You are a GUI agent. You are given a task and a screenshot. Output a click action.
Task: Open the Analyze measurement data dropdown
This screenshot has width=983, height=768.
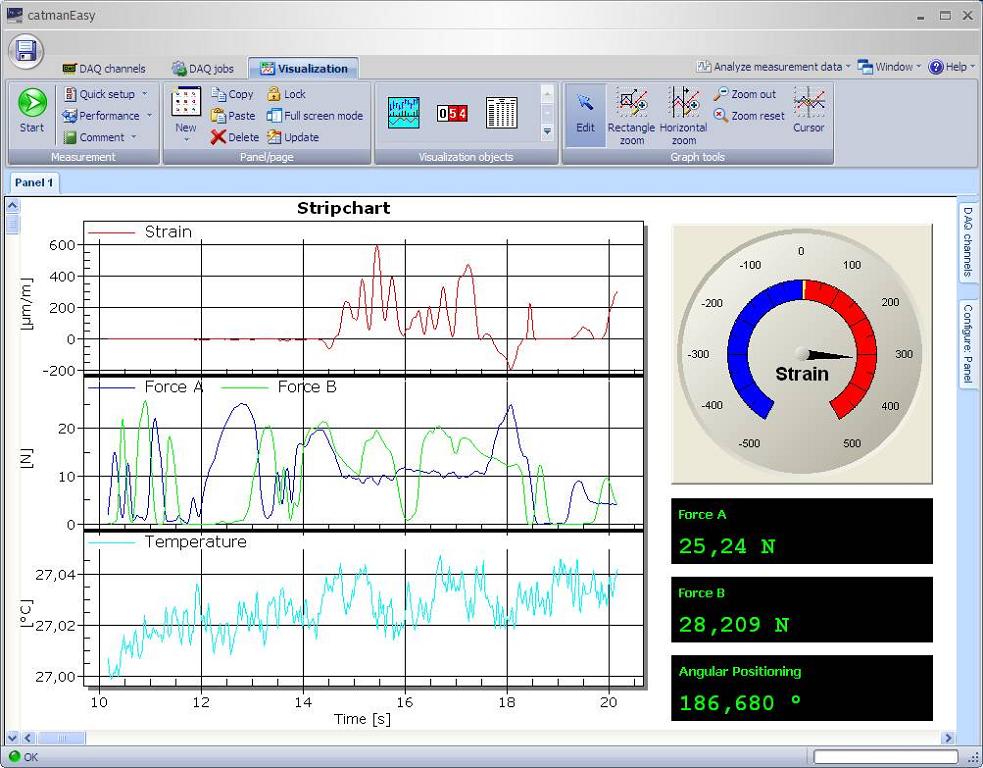pos(775,67)
